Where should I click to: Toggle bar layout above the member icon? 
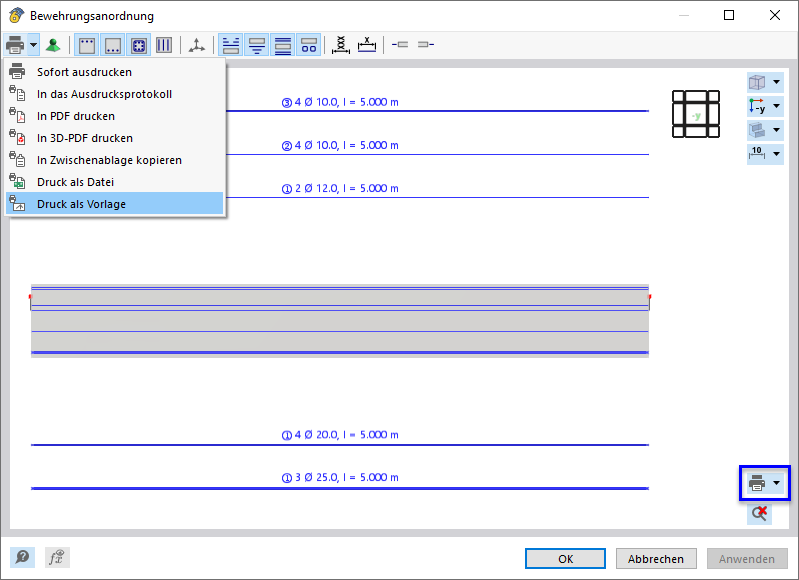pos(231,45)
